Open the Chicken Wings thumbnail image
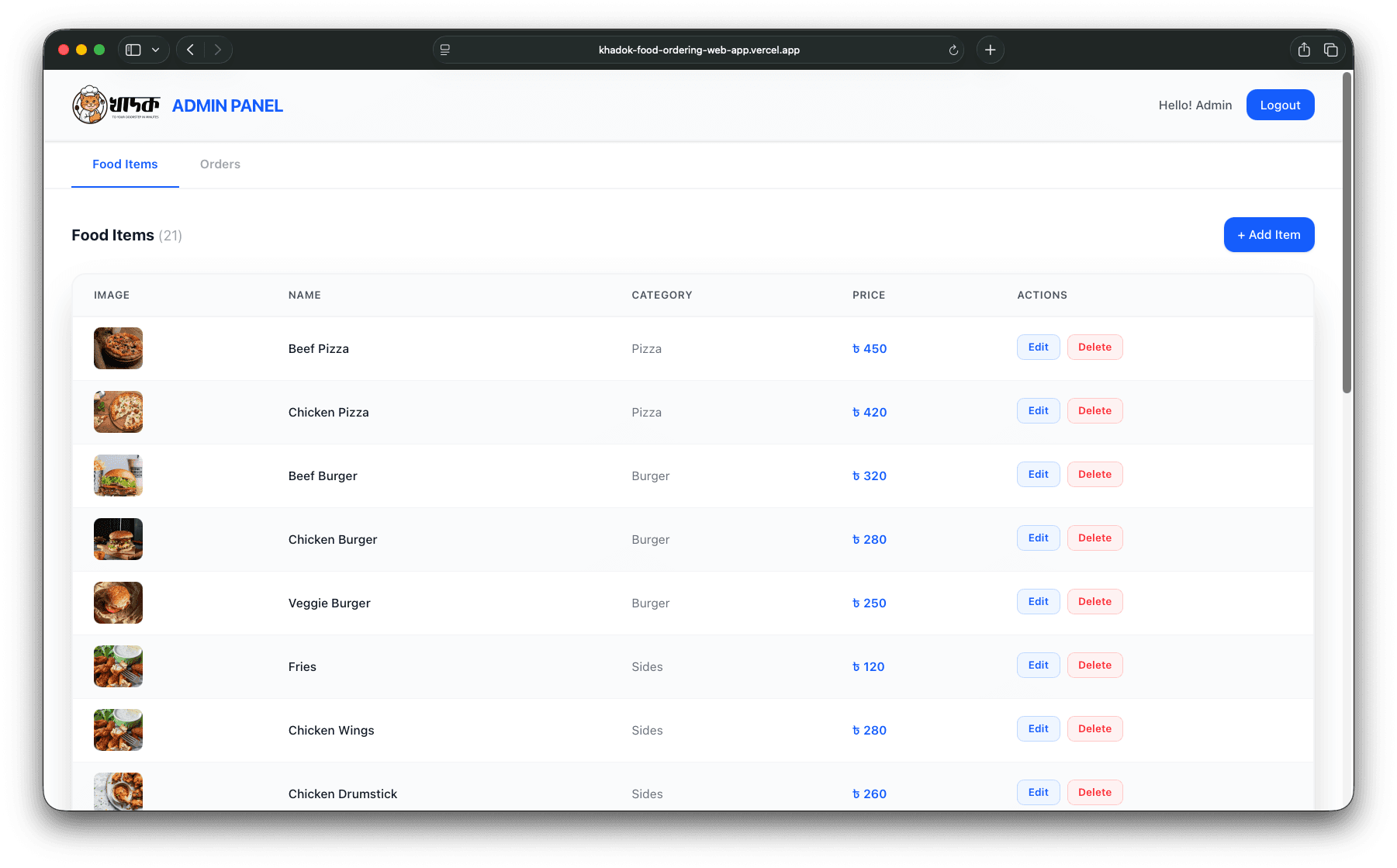1397x868 pixels. pyautogui.click(x=118, y=730)
